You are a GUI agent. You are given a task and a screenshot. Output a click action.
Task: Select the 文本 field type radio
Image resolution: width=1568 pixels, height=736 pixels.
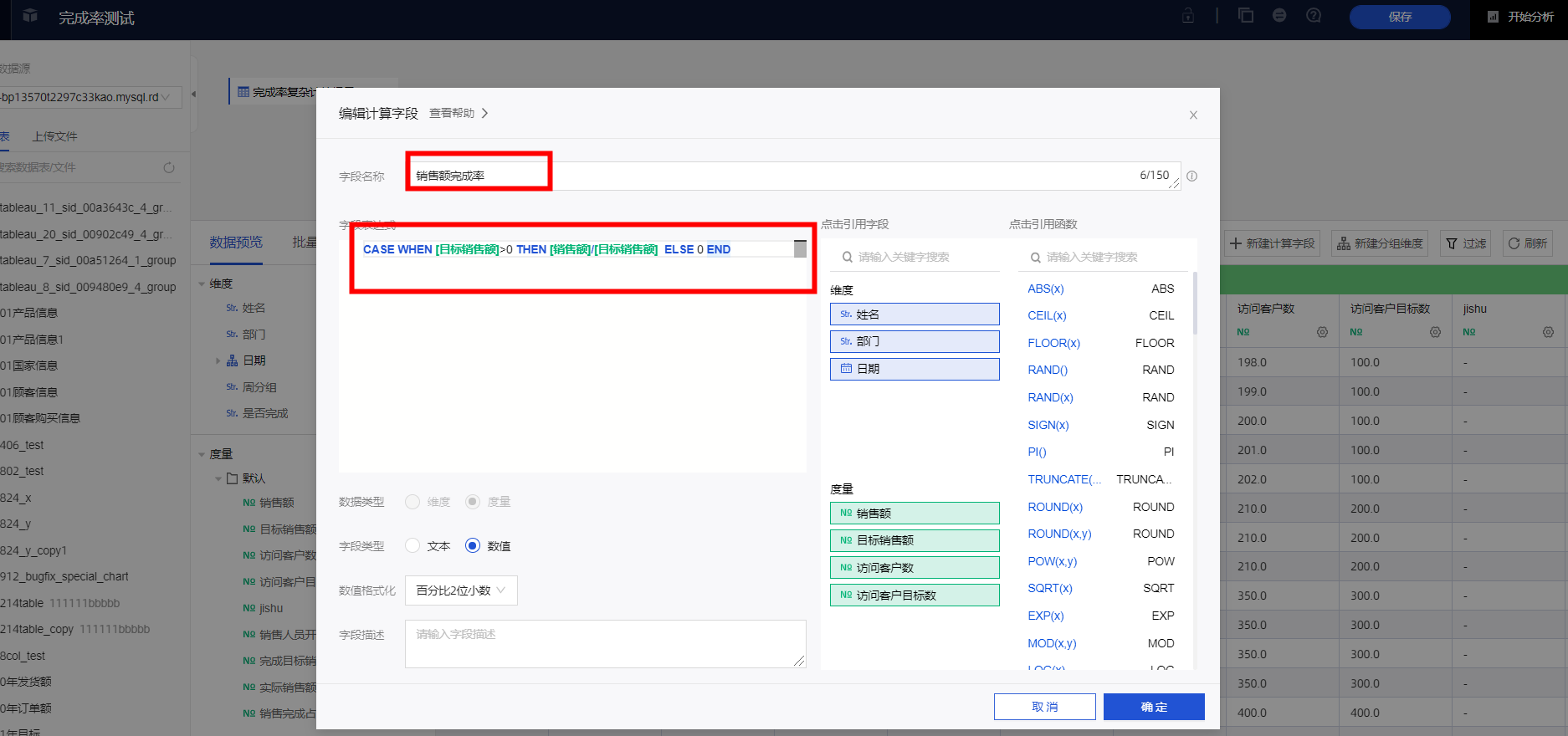tap(412, 546)
